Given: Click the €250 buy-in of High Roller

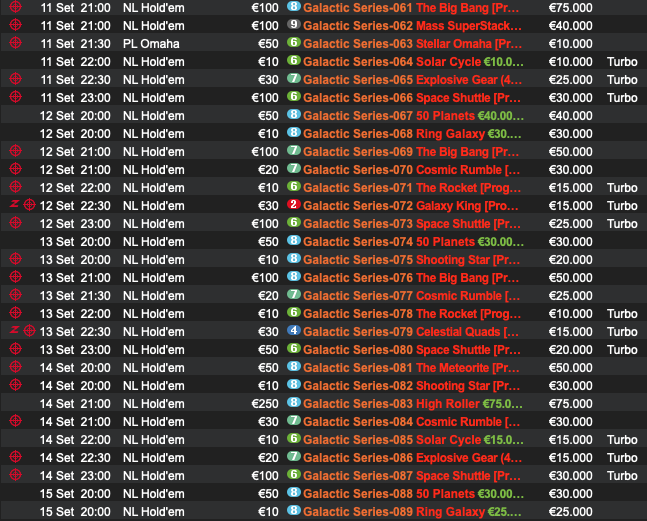Looking at the screenshot, I should tap(265, 404).
